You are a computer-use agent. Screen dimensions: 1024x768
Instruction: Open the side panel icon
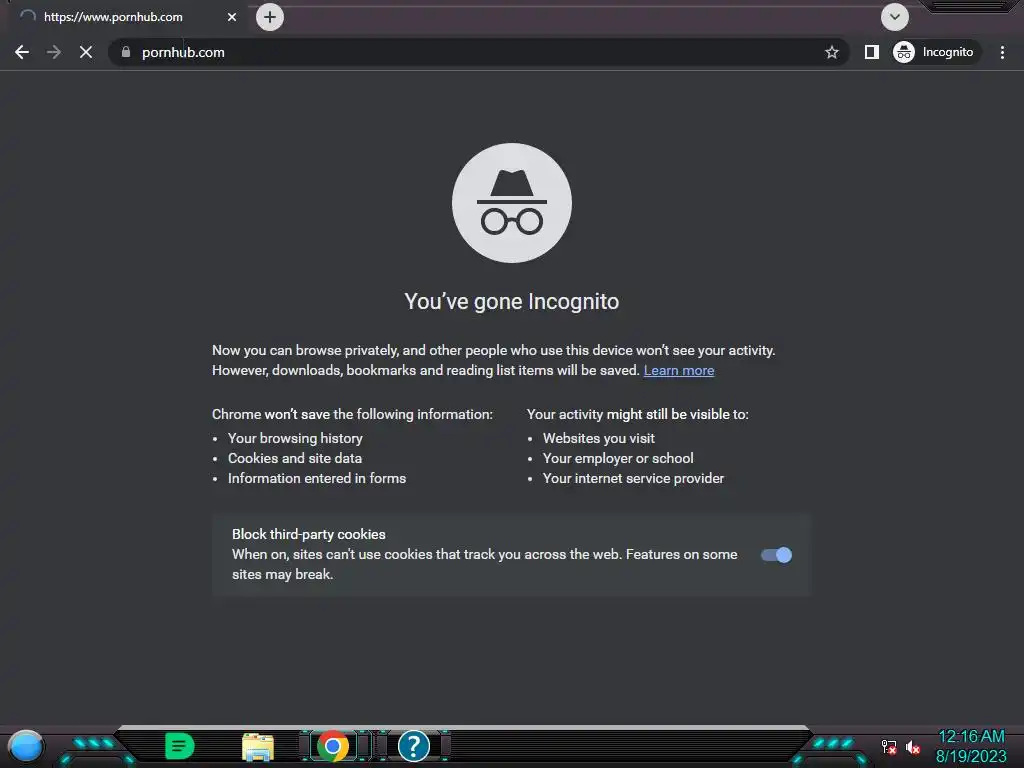[x=871, y=52]
